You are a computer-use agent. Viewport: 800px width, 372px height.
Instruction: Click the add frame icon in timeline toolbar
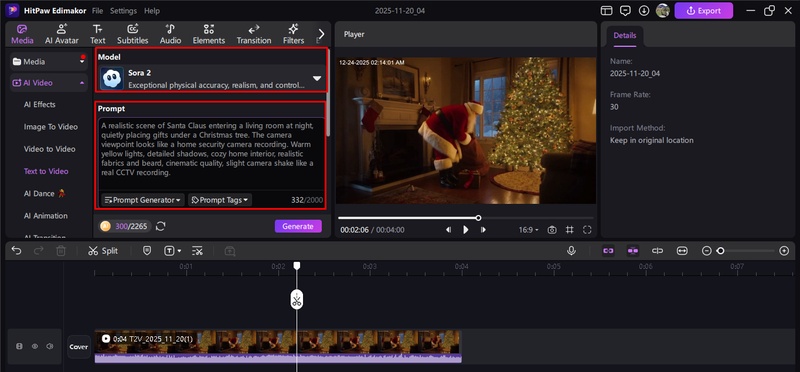(230, 251)
